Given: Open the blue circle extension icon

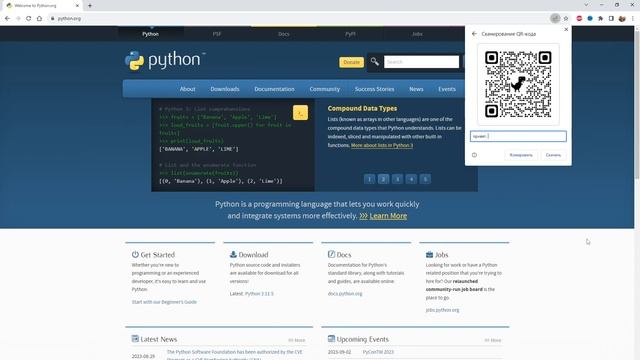Looking at the screenshot, I should (590, 18).
